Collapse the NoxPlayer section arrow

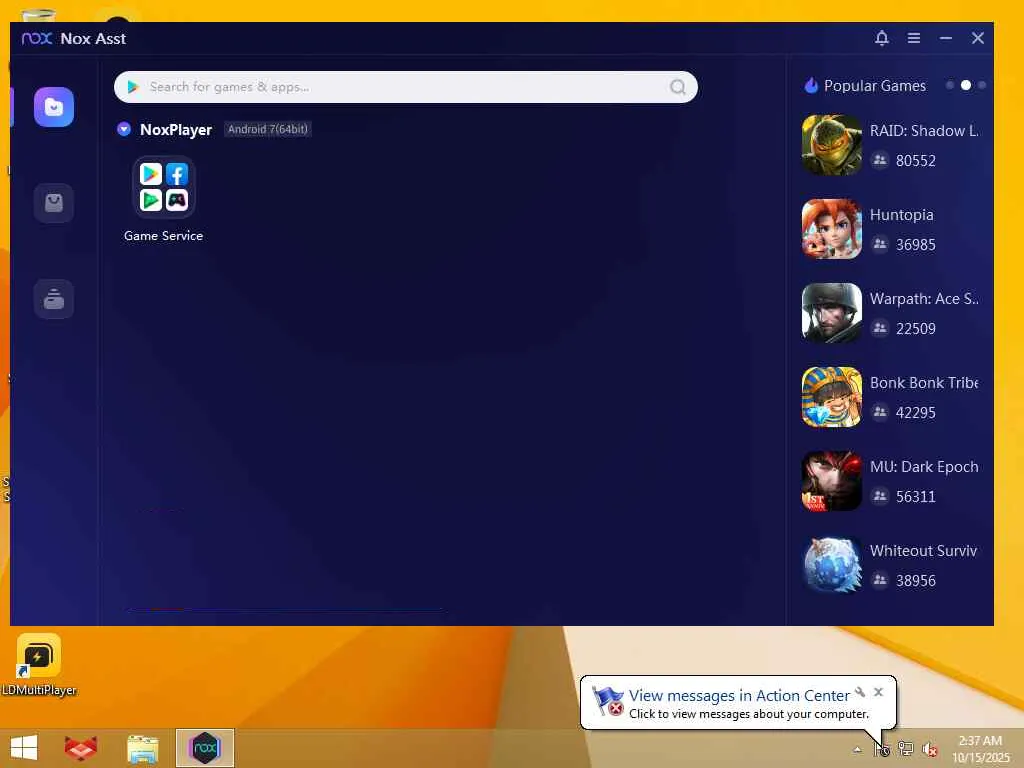pos(124,129)
